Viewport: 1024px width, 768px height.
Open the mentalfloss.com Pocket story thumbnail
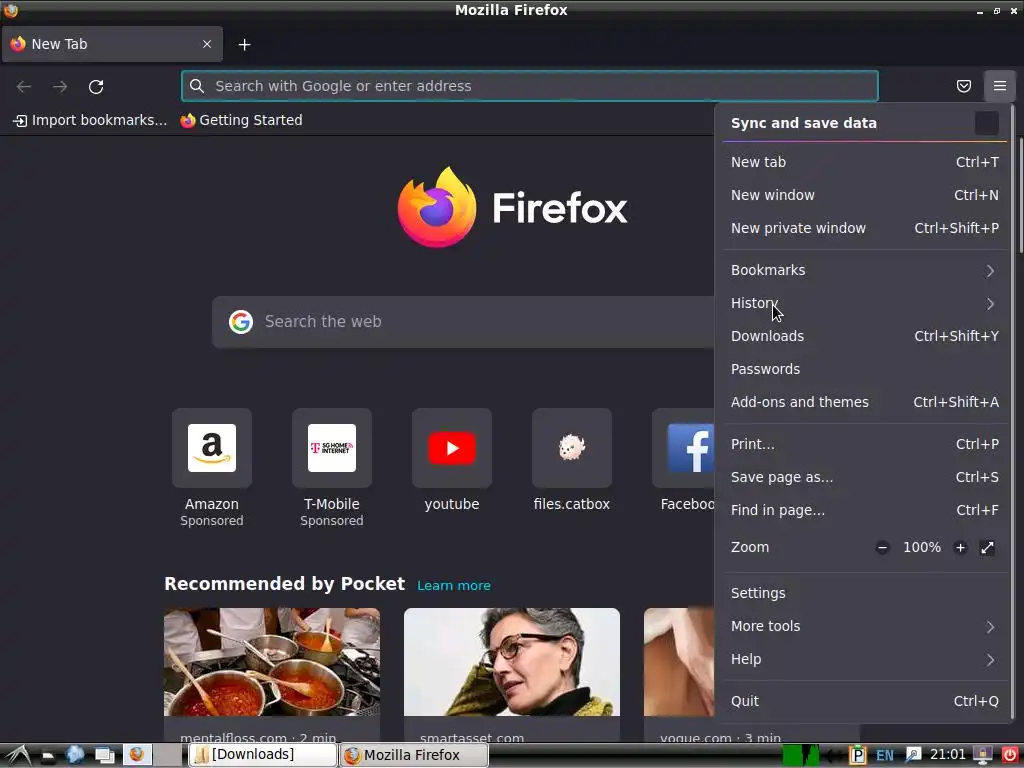272,662
